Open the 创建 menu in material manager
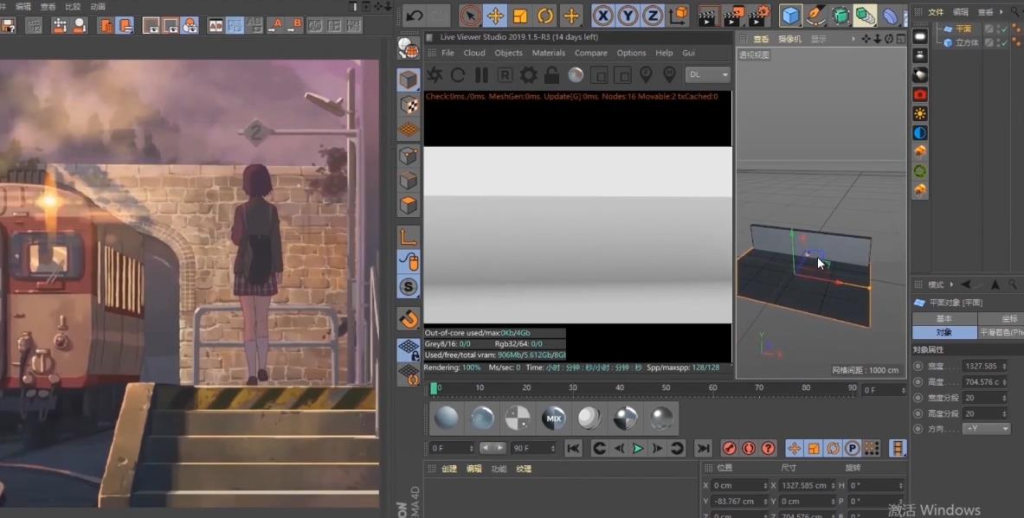1024x518 pixels. pos(449,469)
